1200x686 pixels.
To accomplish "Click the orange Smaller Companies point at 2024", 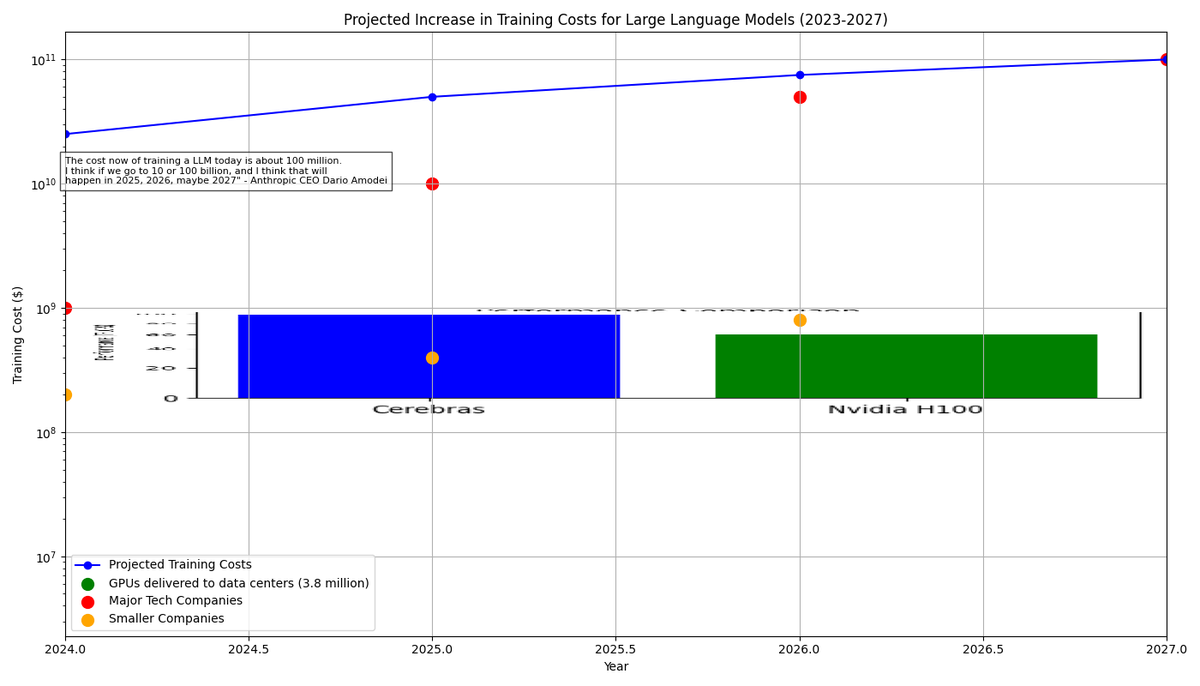I will pos(66,395).
